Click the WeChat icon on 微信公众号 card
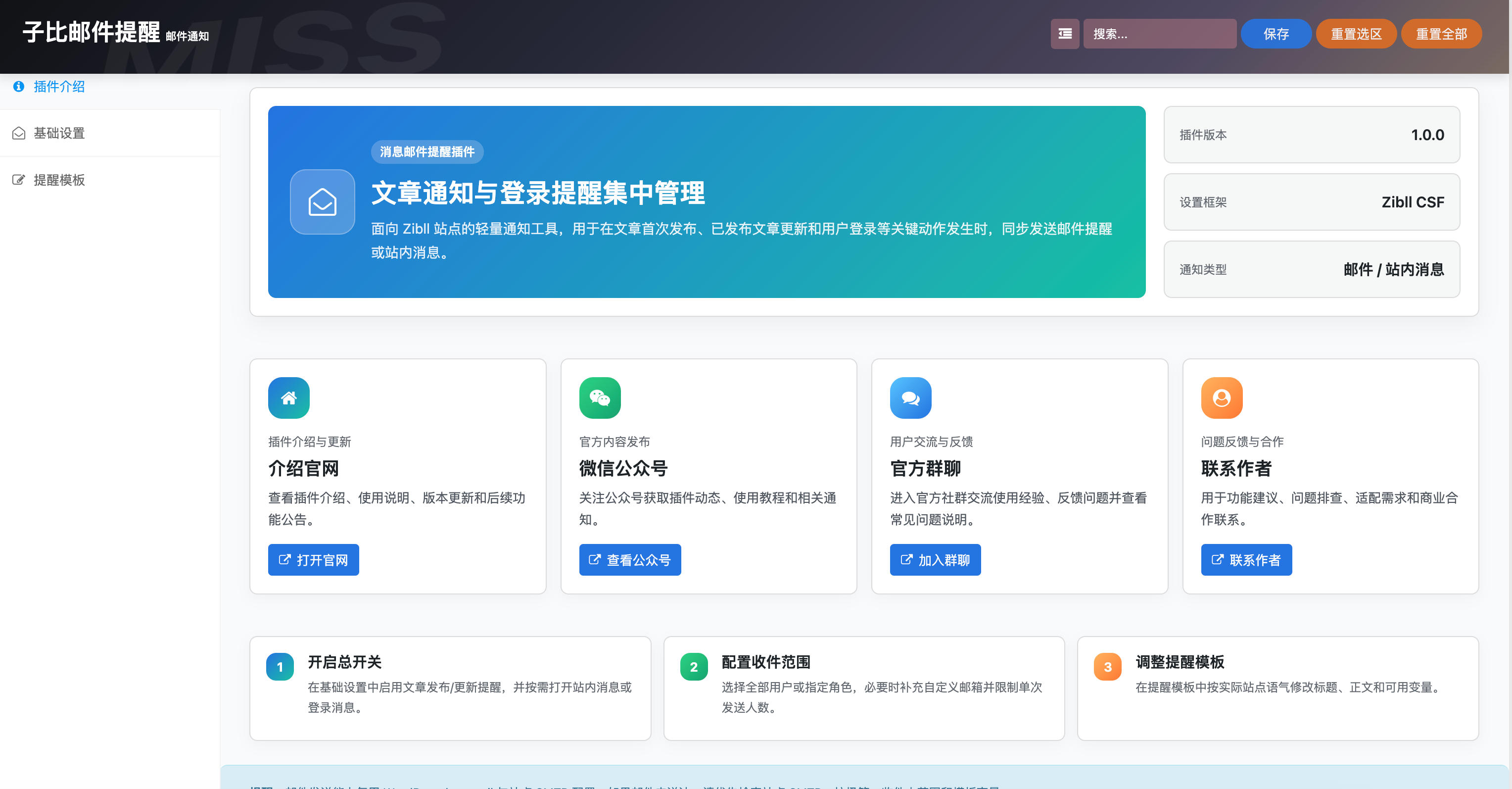 600,398
